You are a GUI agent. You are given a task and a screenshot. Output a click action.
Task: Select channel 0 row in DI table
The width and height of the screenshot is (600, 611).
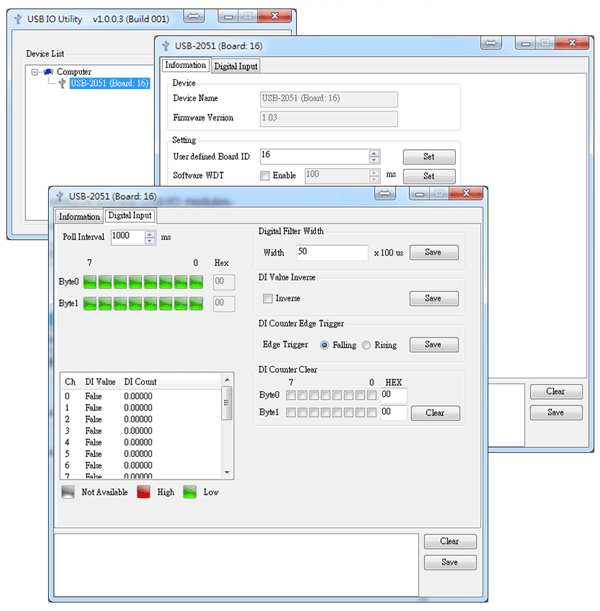[141, 396]
